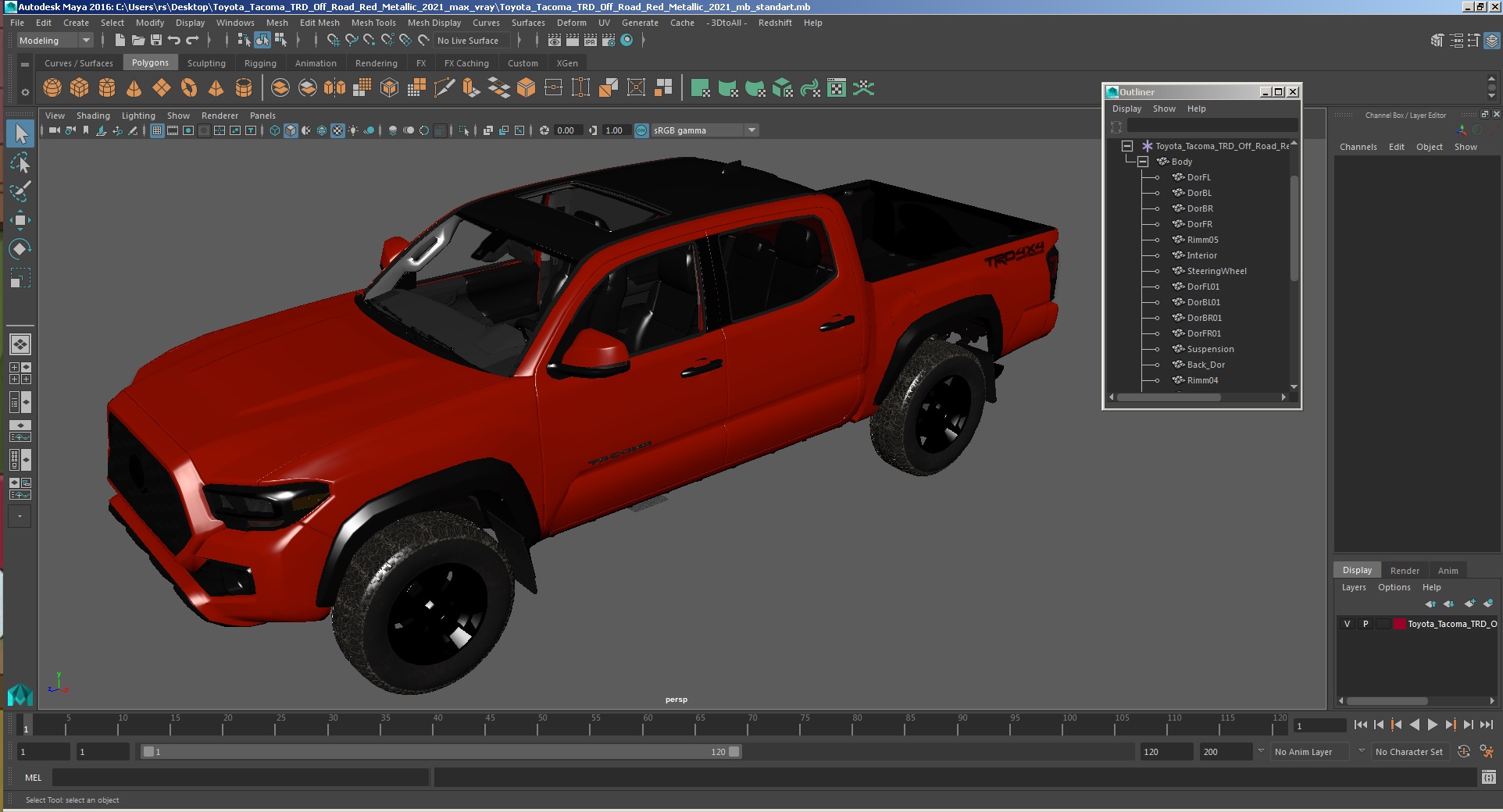
Task: Activate the Rotate tool
Action: [x=20, y=249]
